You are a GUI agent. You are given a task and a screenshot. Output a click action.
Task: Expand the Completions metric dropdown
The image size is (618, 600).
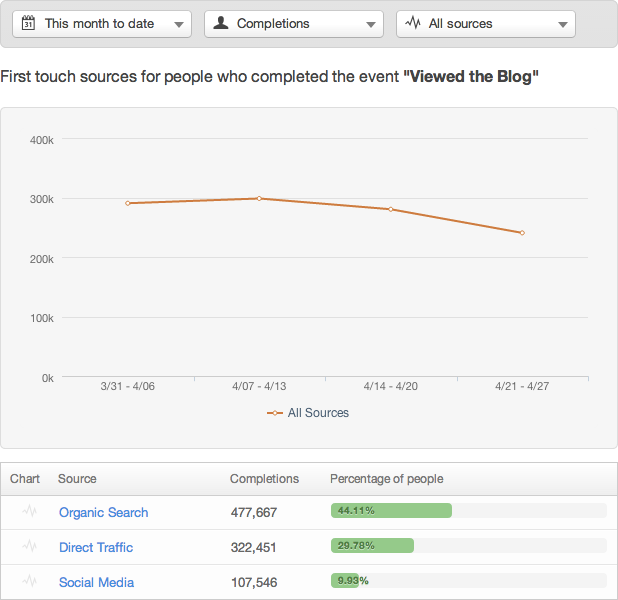coord(293,24)
